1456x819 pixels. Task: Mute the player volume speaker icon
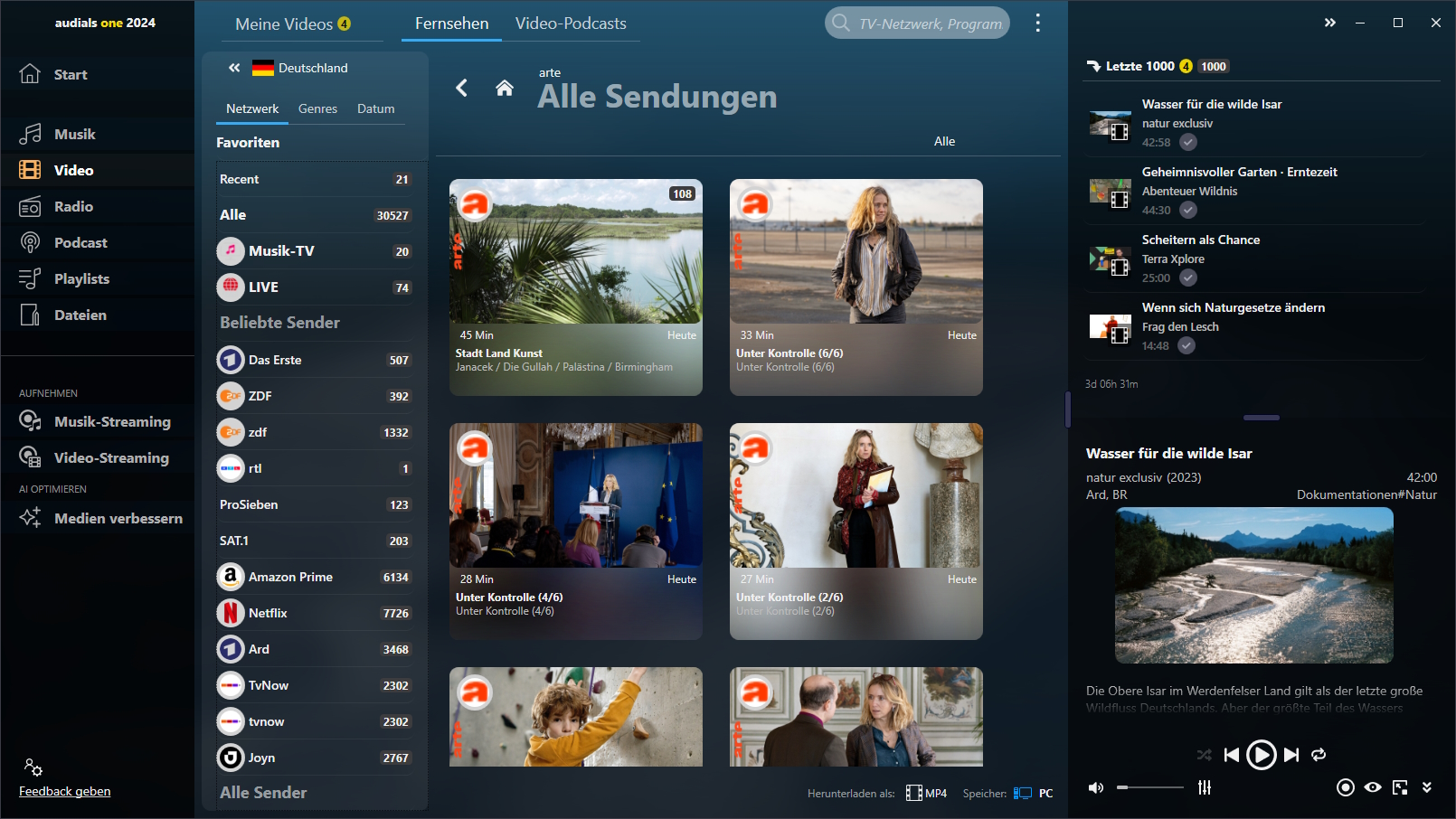pyautogui.click(x=1096, y=787)
